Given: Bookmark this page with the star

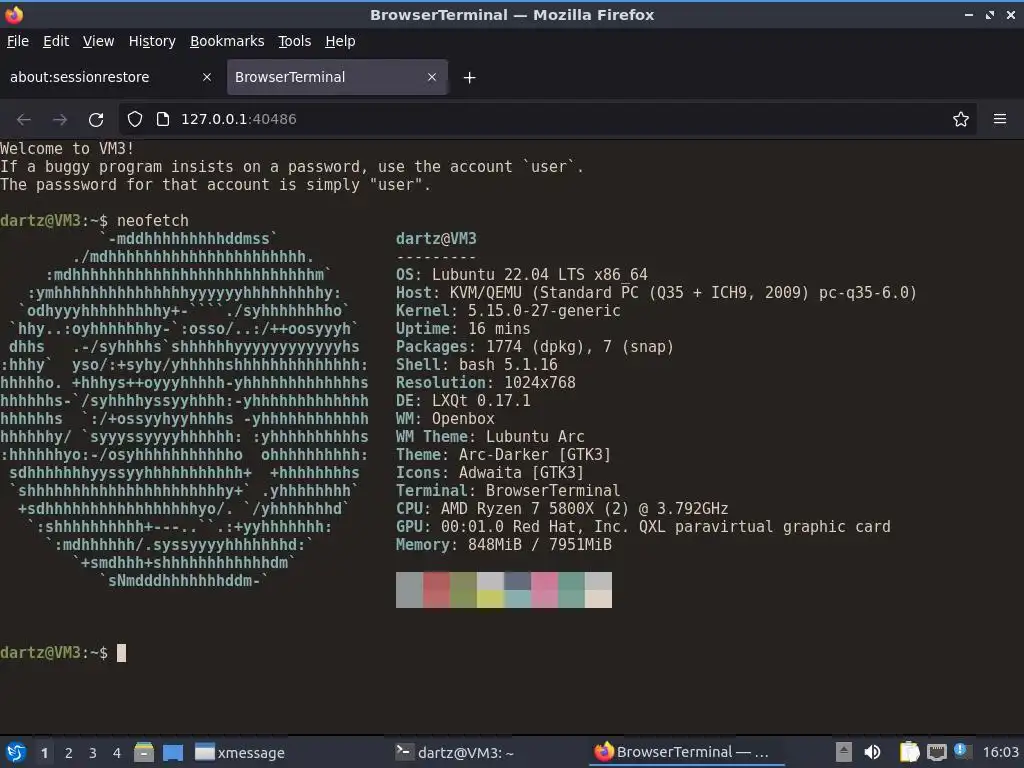Looking at the screenshot, I should click(x=961, y=119).
